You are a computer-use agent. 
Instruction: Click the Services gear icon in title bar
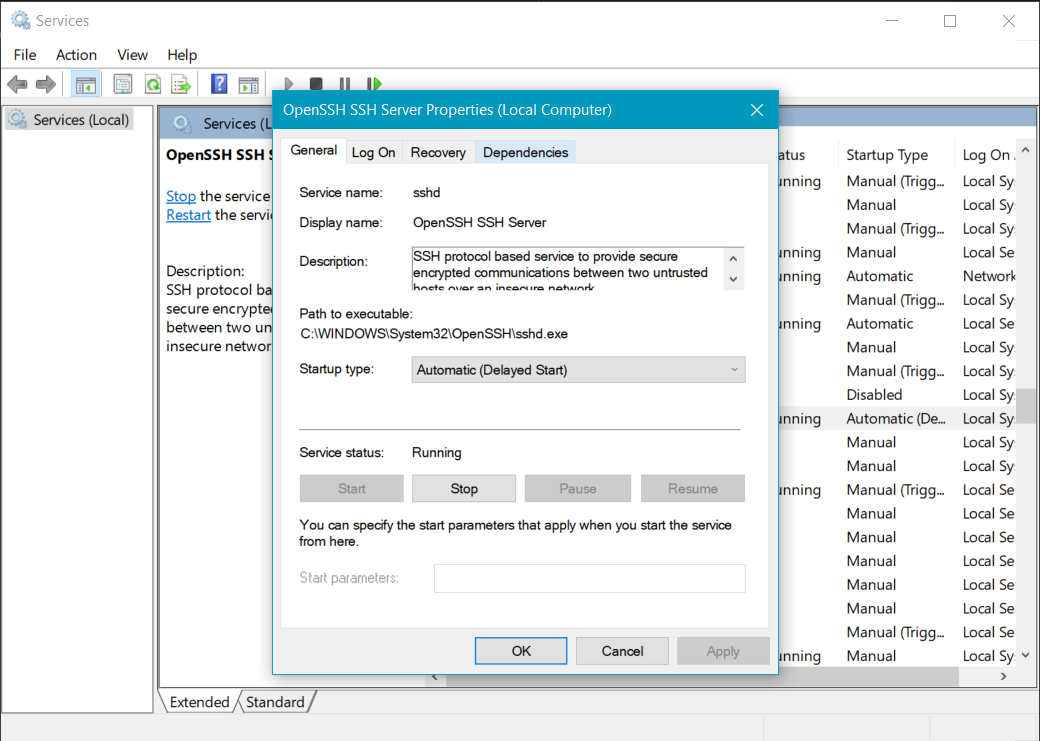coord(21,21)
